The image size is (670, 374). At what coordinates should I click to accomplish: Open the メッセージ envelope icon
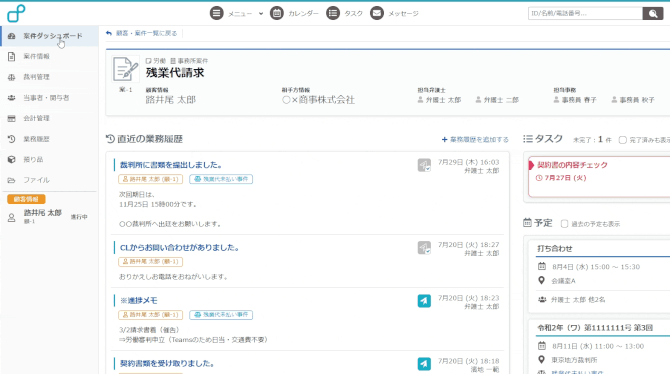pos(376,13)
